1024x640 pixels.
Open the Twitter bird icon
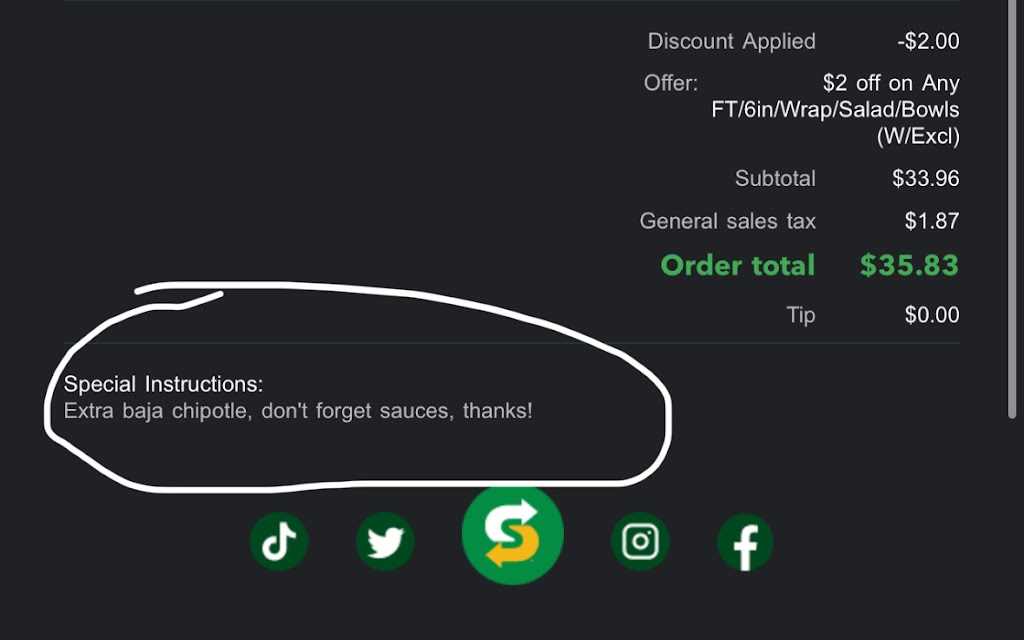[385, 542]
